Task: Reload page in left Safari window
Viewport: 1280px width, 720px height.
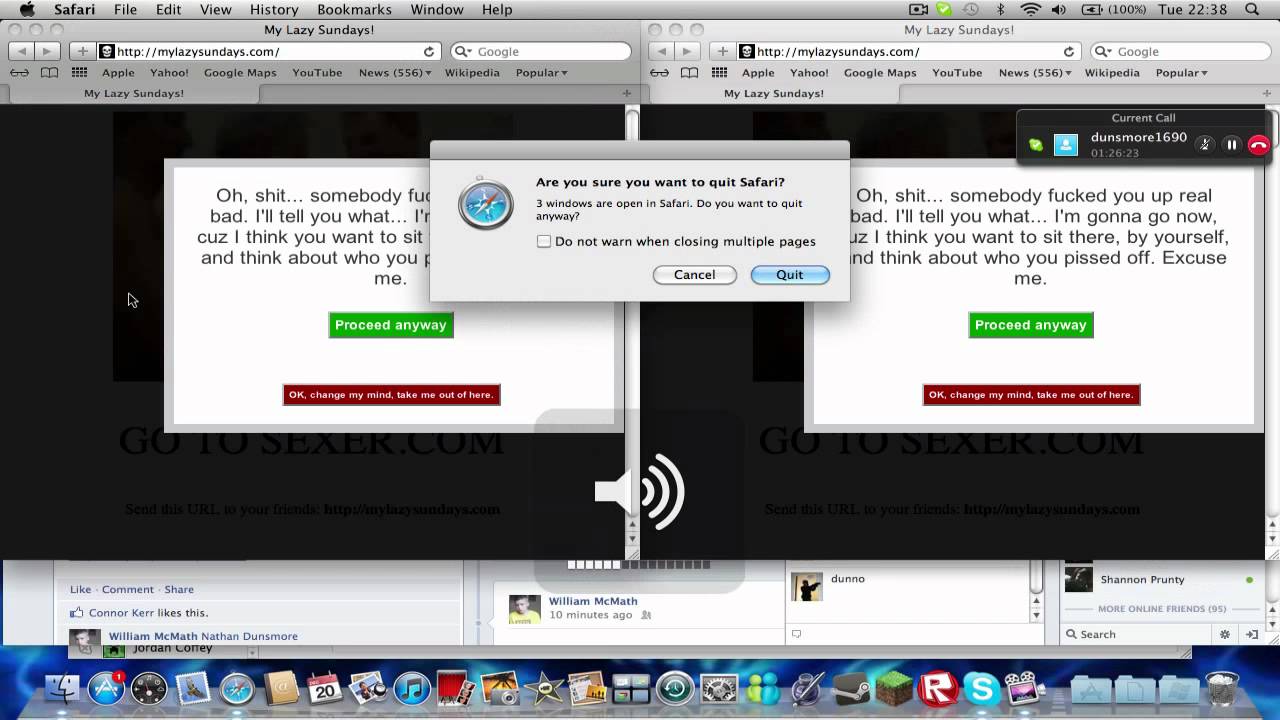Action: 429,51
